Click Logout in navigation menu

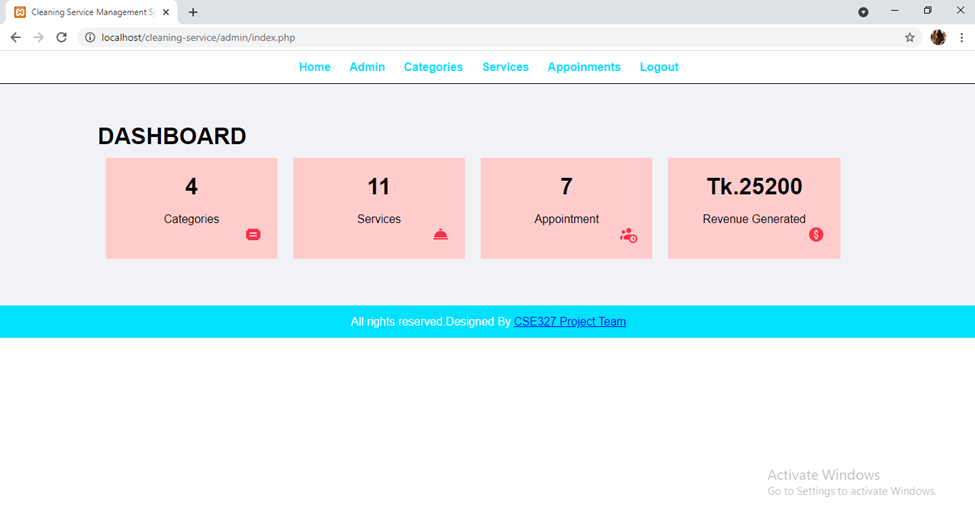pyautogui.click(x=659, y=67)
